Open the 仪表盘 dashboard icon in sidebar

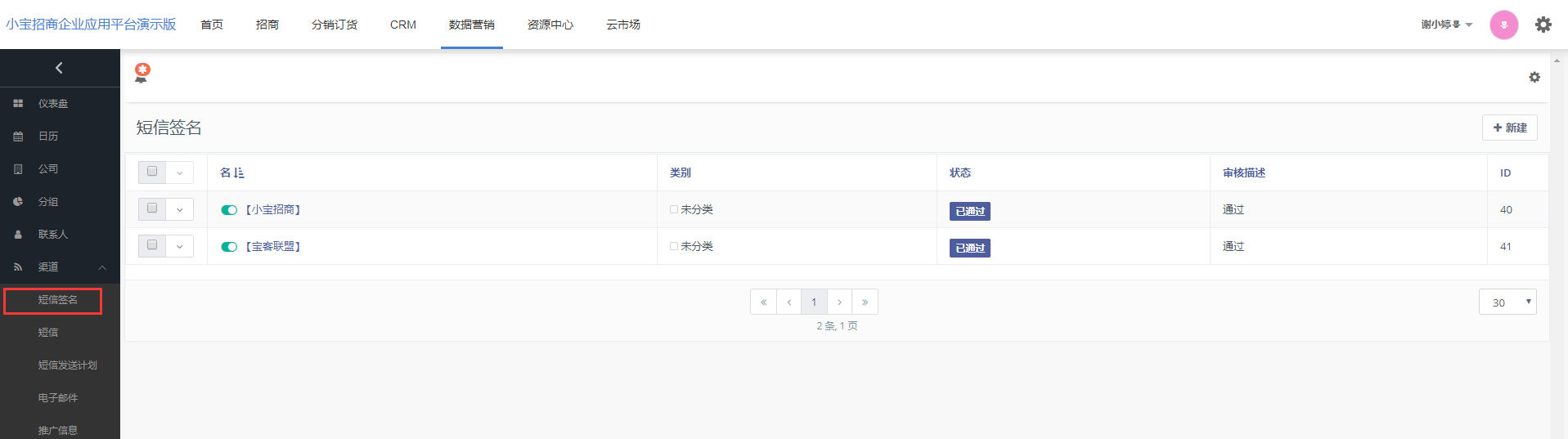[x=18, y=104]
